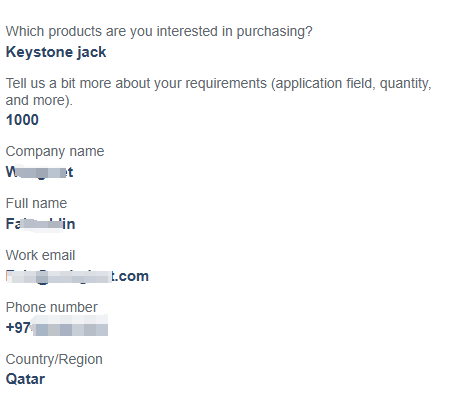Click the 'Which products are you interested' question
The width and height of the screenshot is (452, 402).
pyautogui.click(x=159, y=32)
